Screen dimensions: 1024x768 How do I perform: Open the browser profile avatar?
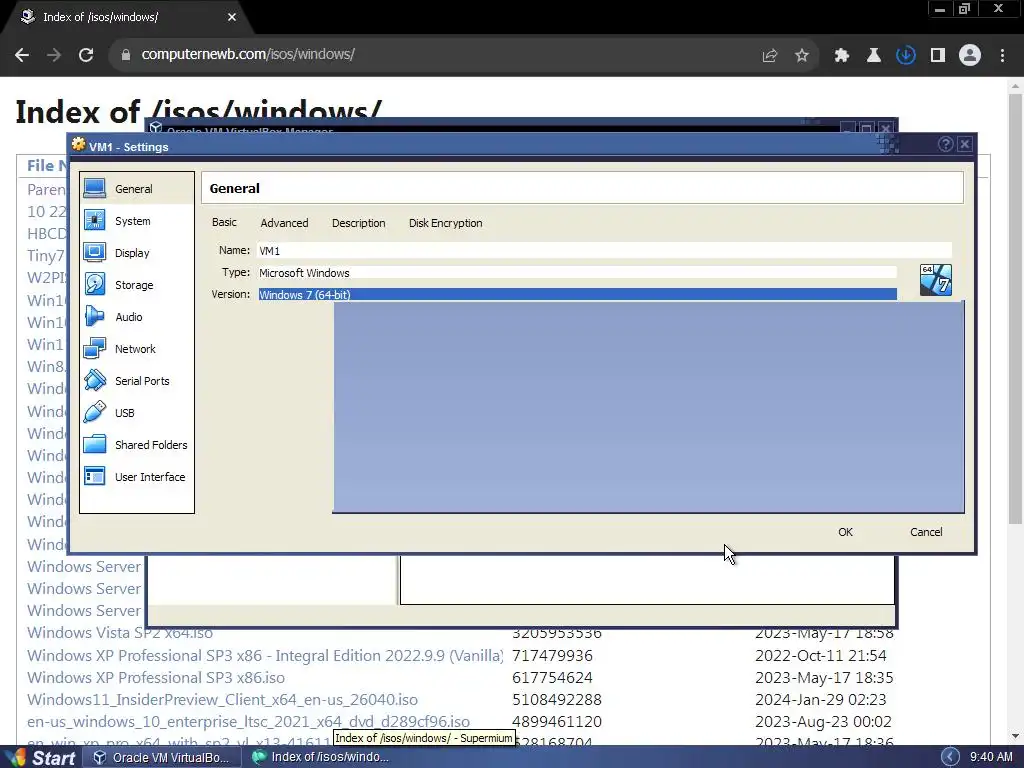[x=970, y=56]
